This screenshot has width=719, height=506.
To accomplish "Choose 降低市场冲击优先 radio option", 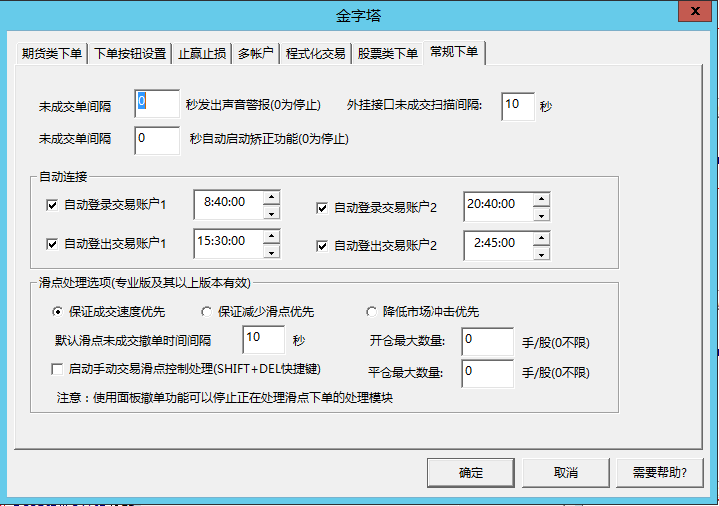I will point(373,311).
